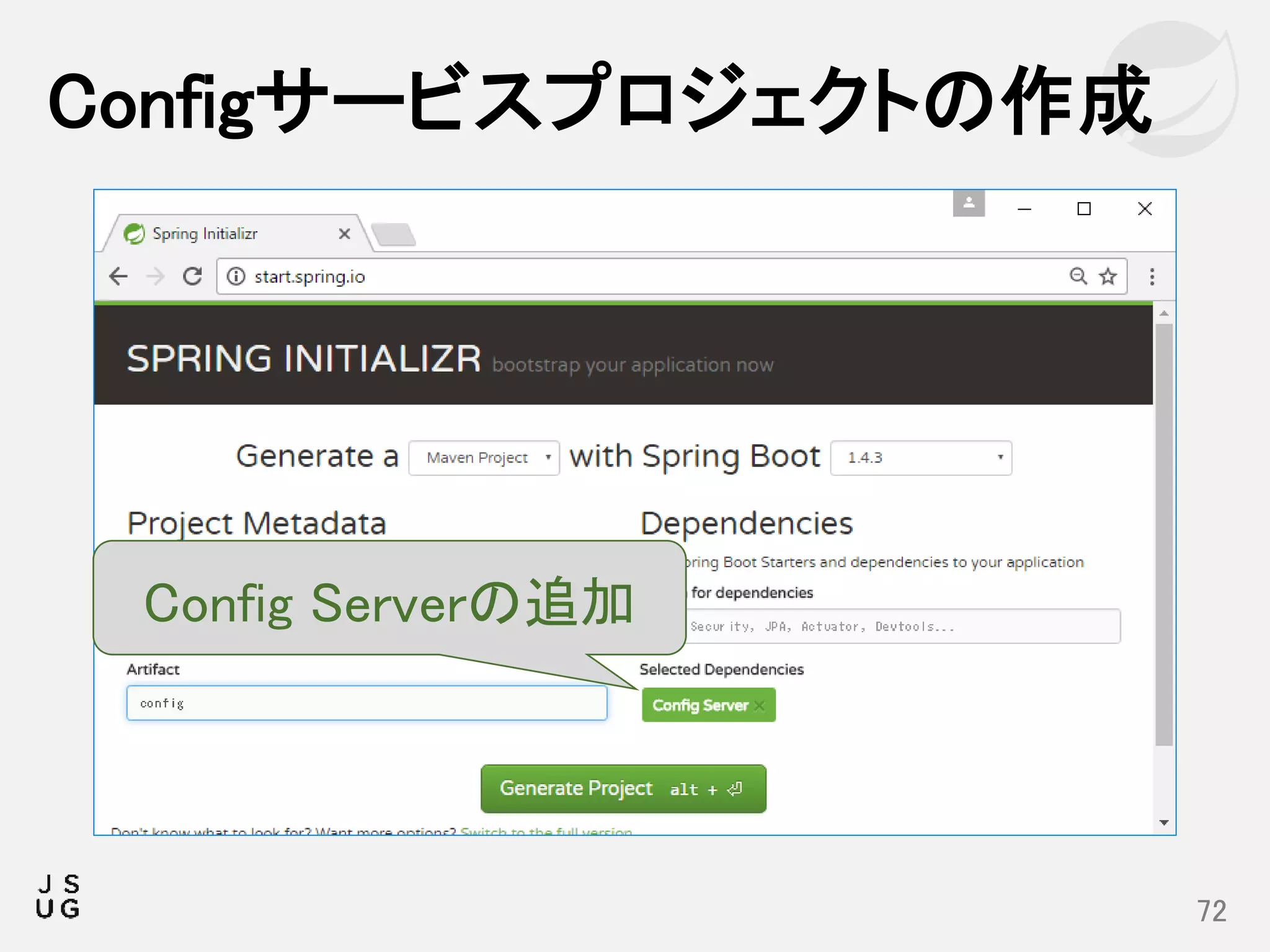The image size is (1270, 952).
Task: Click the page scrollbar down arrow
Action: point(1164,823)
